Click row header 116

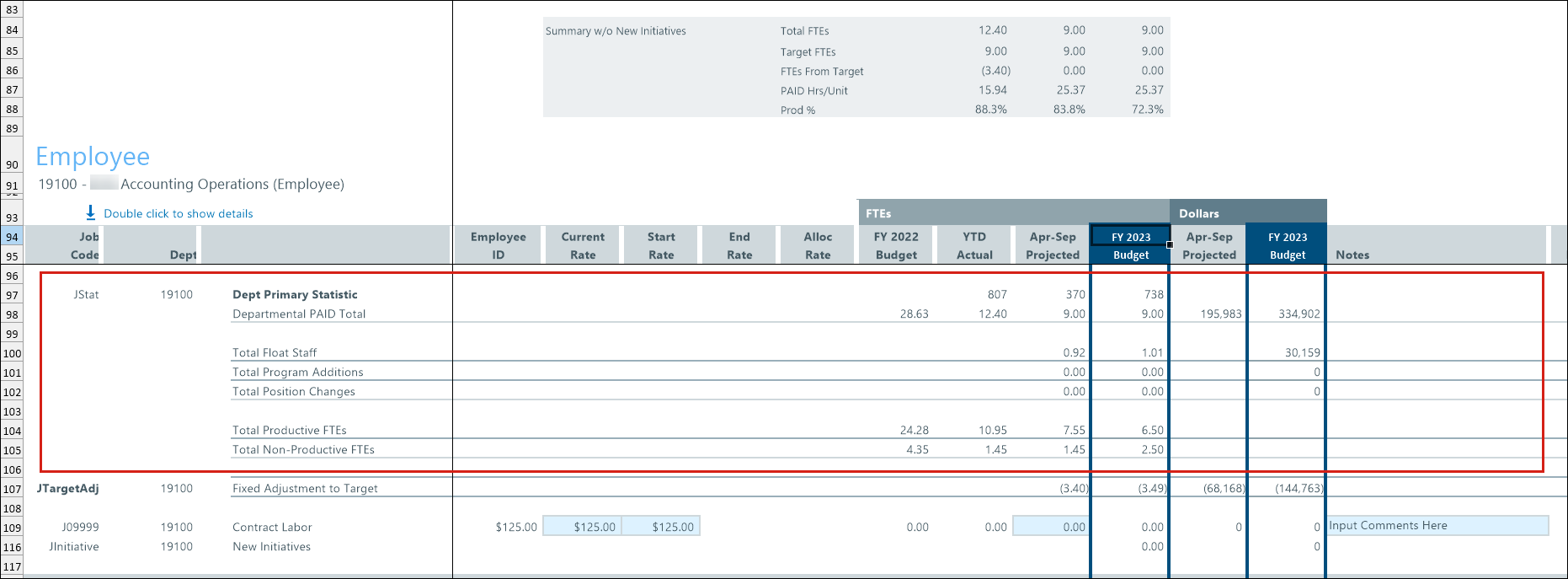12,547
